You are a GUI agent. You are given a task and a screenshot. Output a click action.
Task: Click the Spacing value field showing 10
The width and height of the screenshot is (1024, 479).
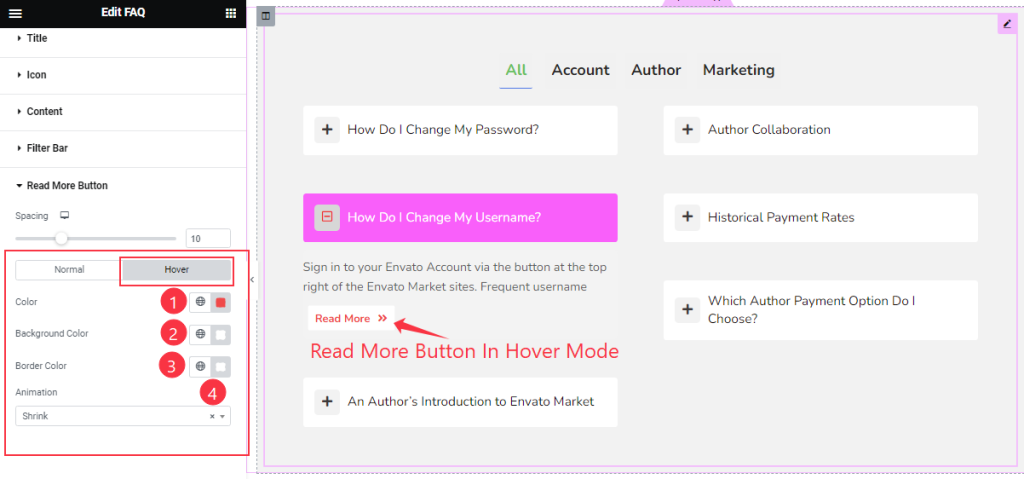[x=208, y=239]
